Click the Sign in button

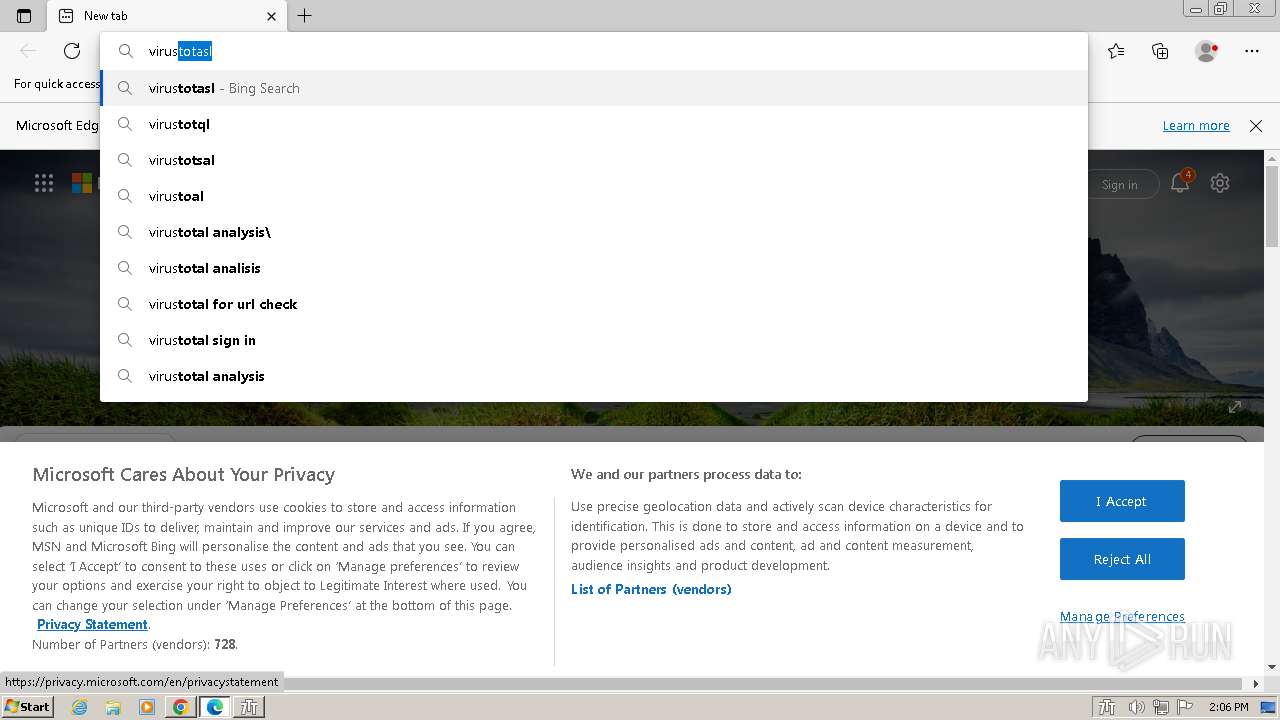[x=1120, y=184]
